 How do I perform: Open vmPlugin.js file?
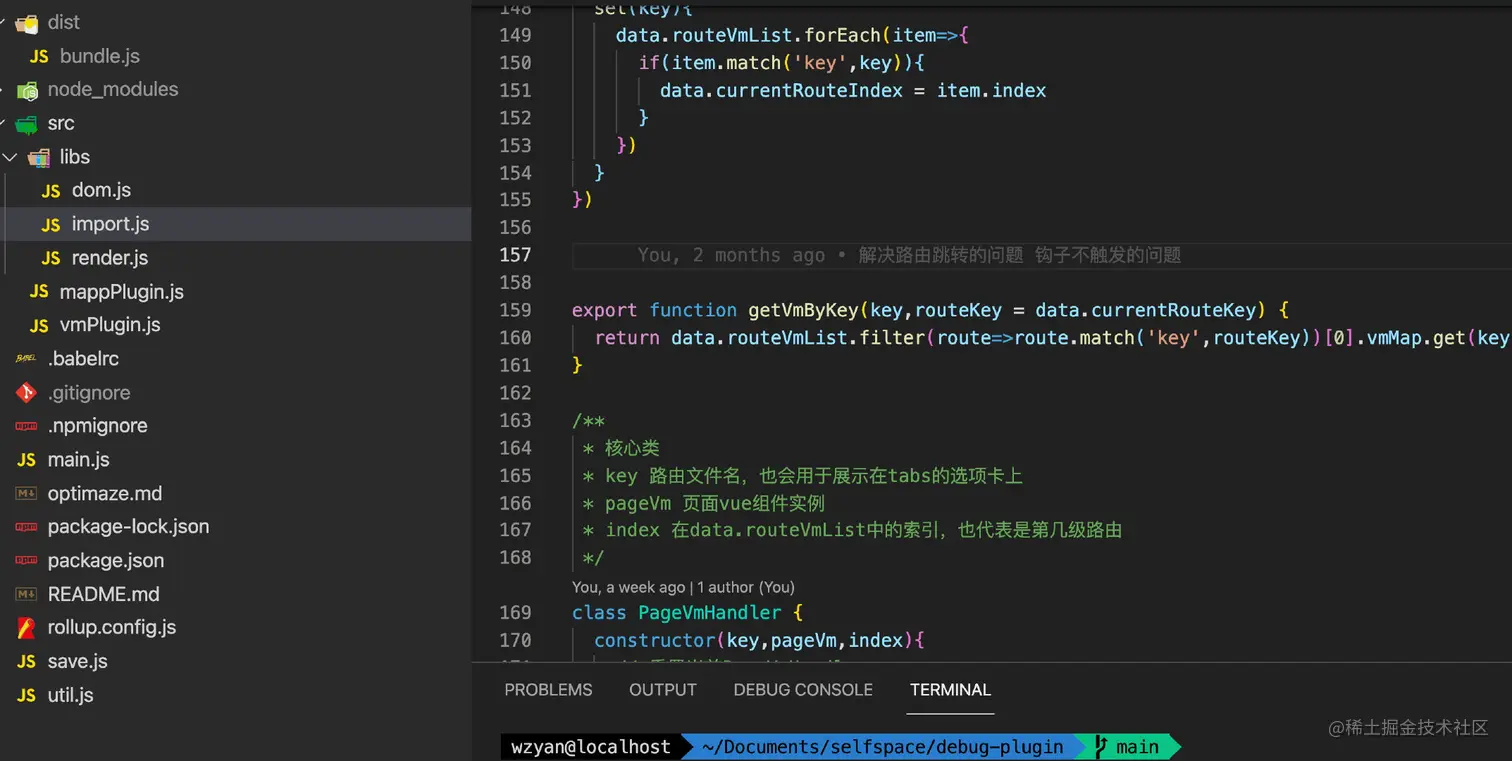point(110,325)
